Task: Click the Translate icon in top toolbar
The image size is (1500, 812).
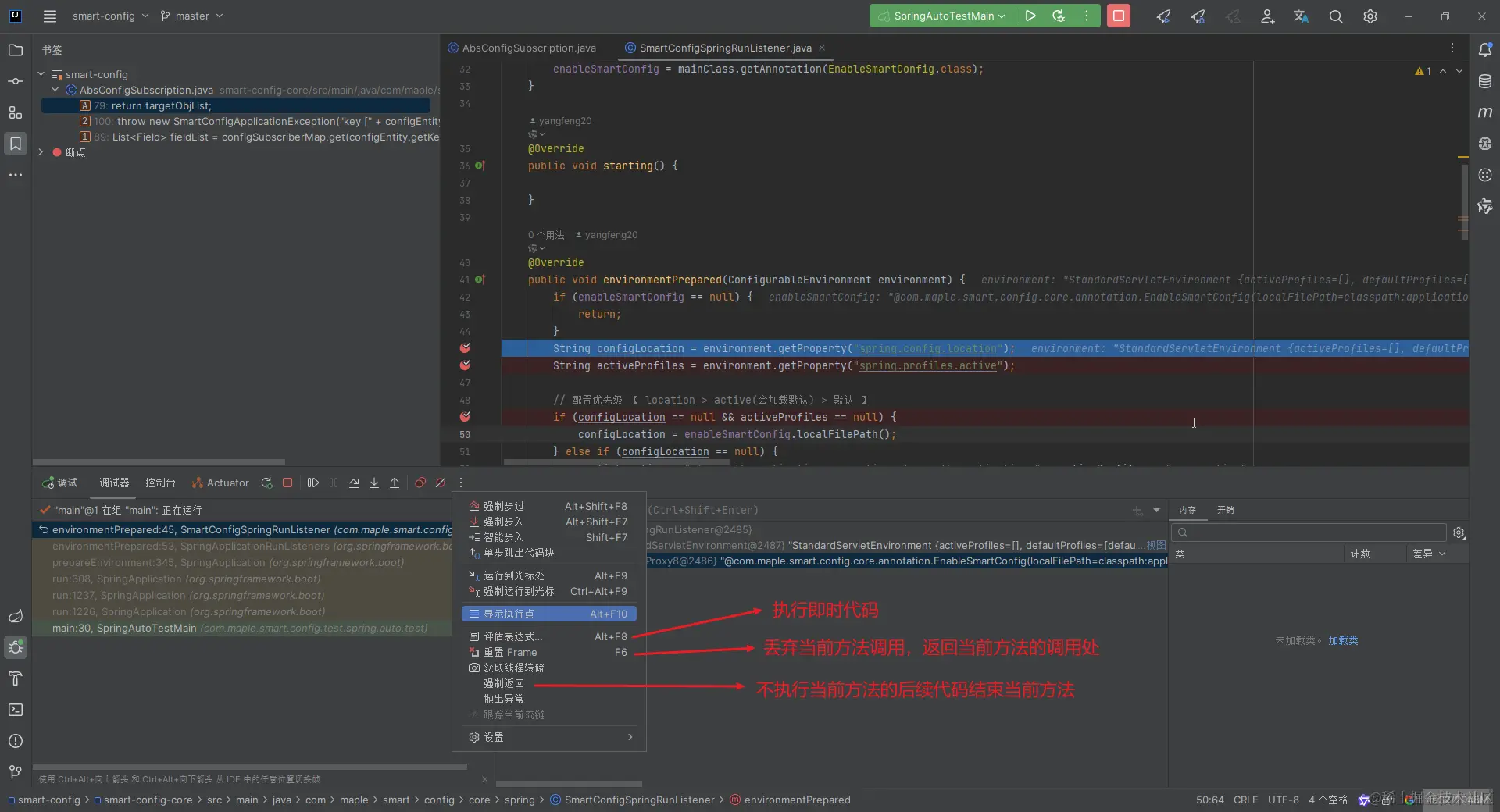Action: (x=1302, y=16)
